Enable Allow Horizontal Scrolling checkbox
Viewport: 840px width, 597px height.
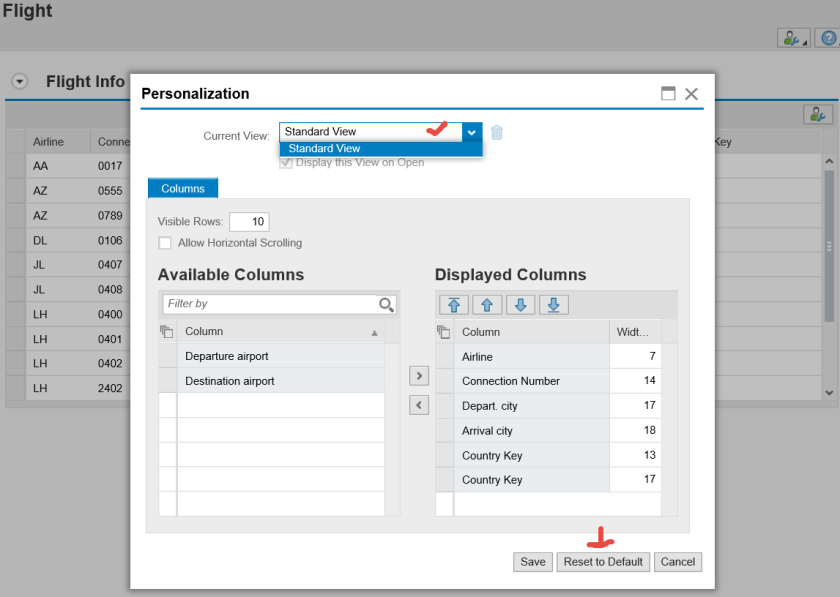pos(165,243)
